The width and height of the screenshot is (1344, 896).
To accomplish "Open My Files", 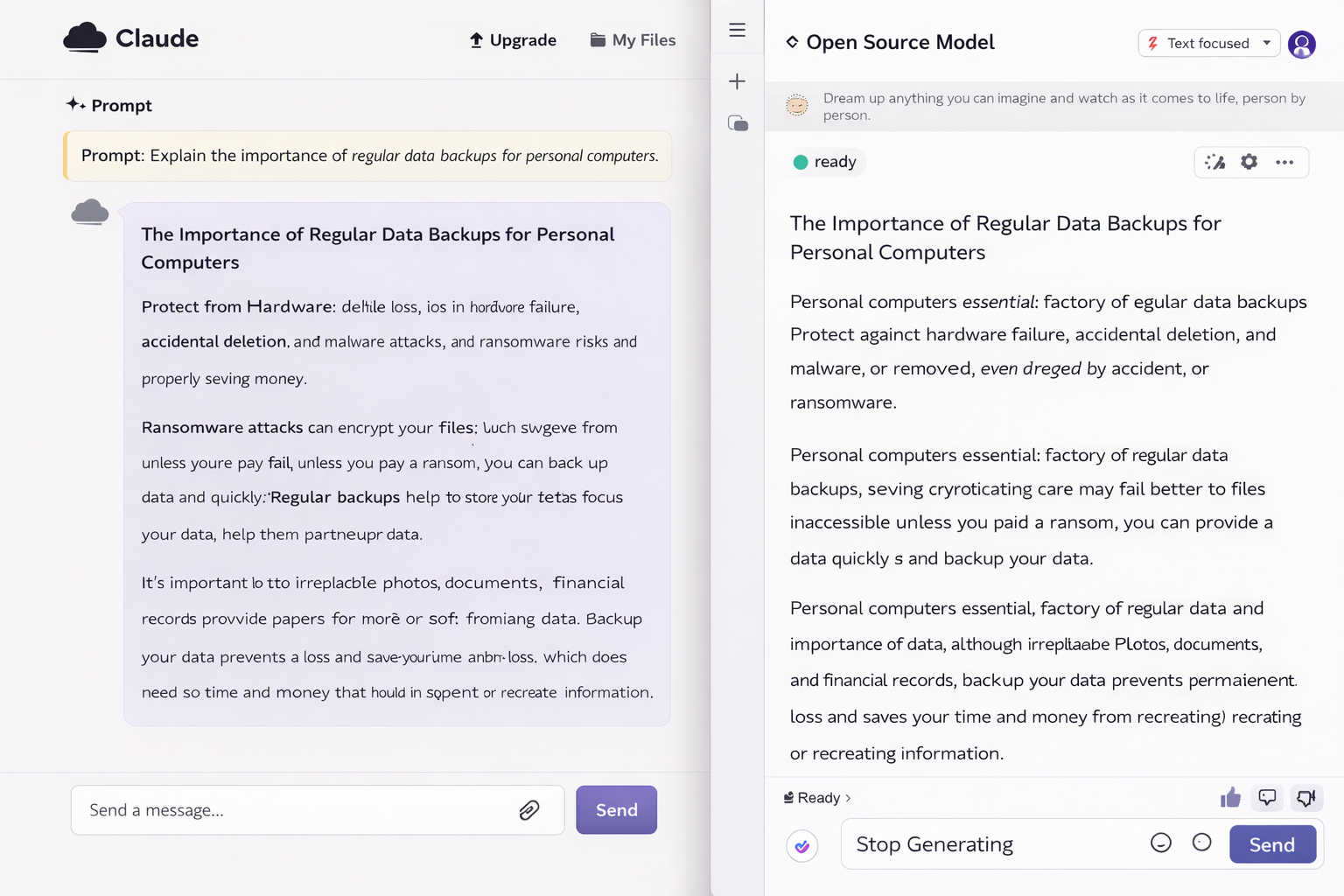I will (633, 40).
